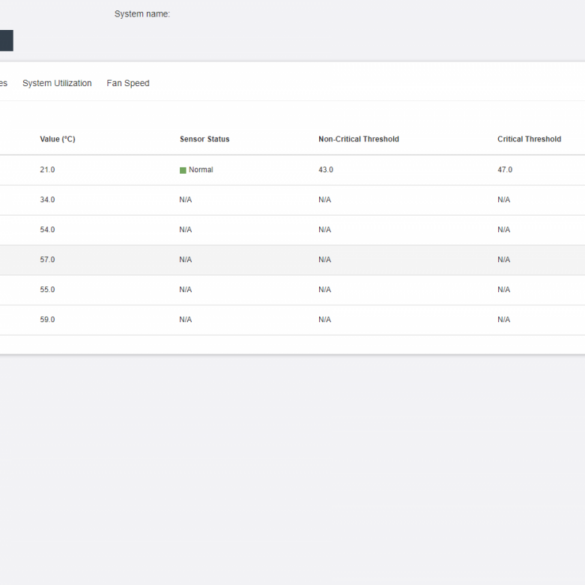Select the row with value 55.0
Image resolution: width=585 pixels, height=585 pixels.
[x=292, y=290]
